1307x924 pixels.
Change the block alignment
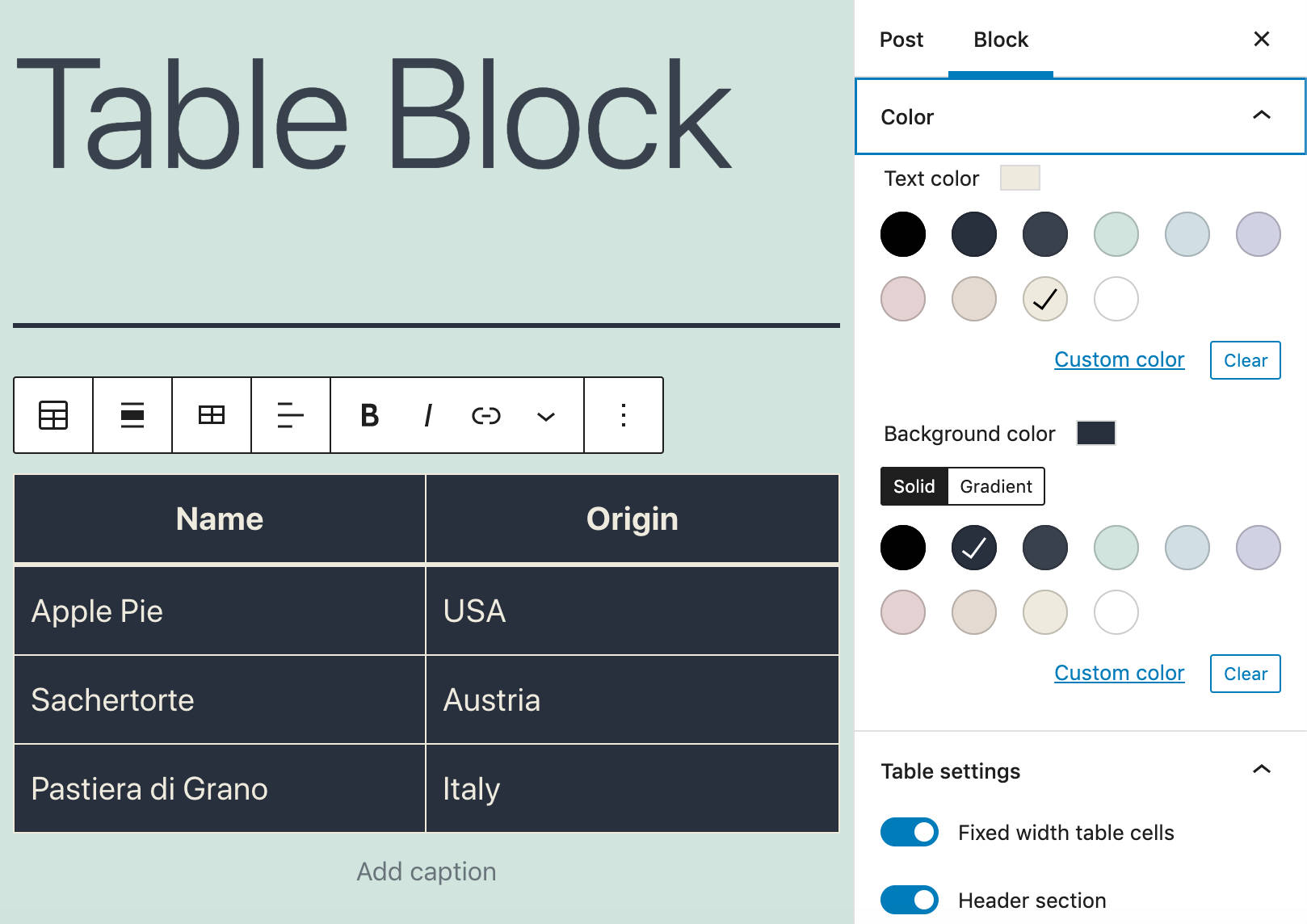[x=132, y=416]
